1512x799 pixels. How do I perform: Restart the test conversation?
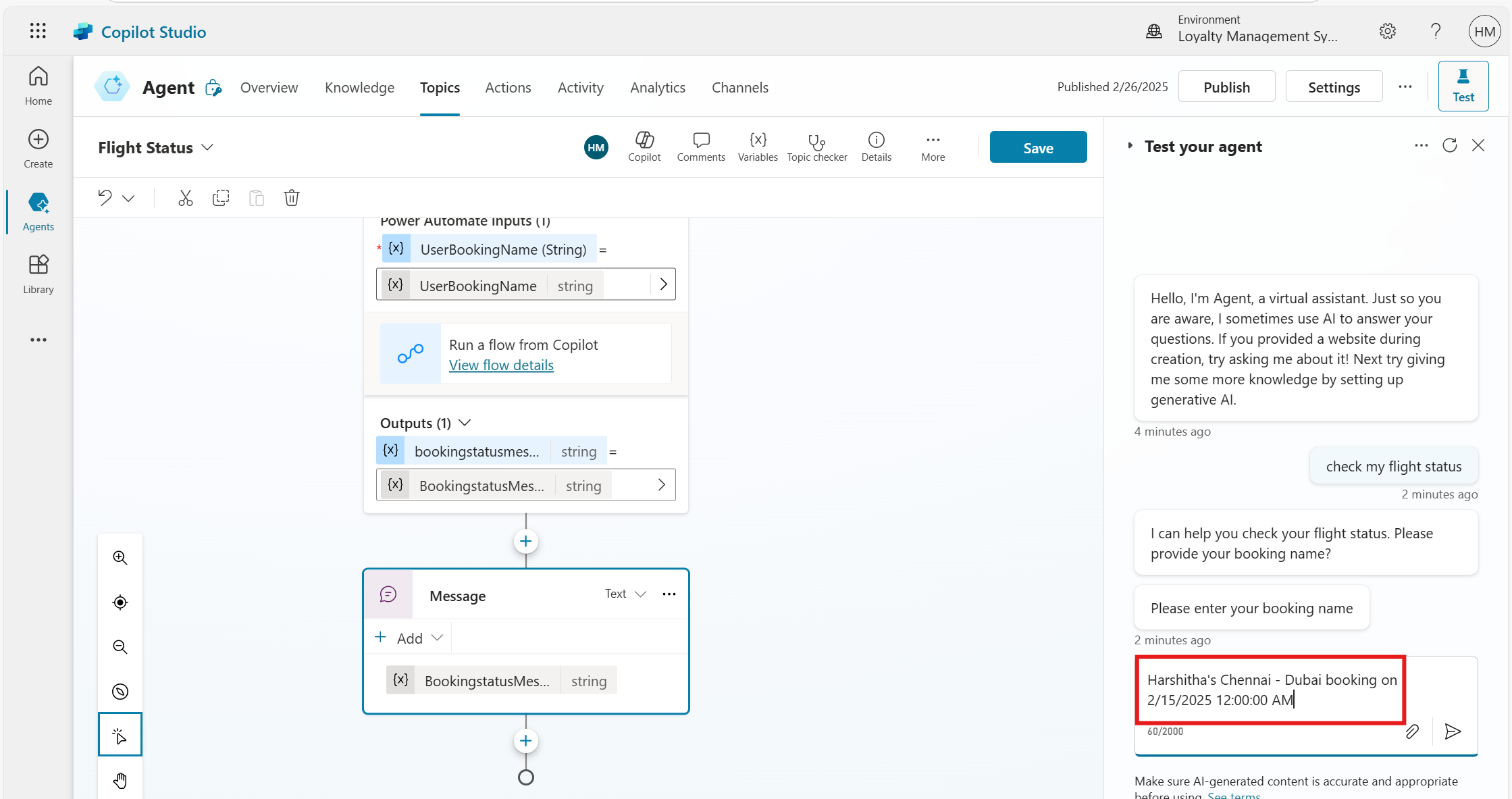pos(1449,146)
